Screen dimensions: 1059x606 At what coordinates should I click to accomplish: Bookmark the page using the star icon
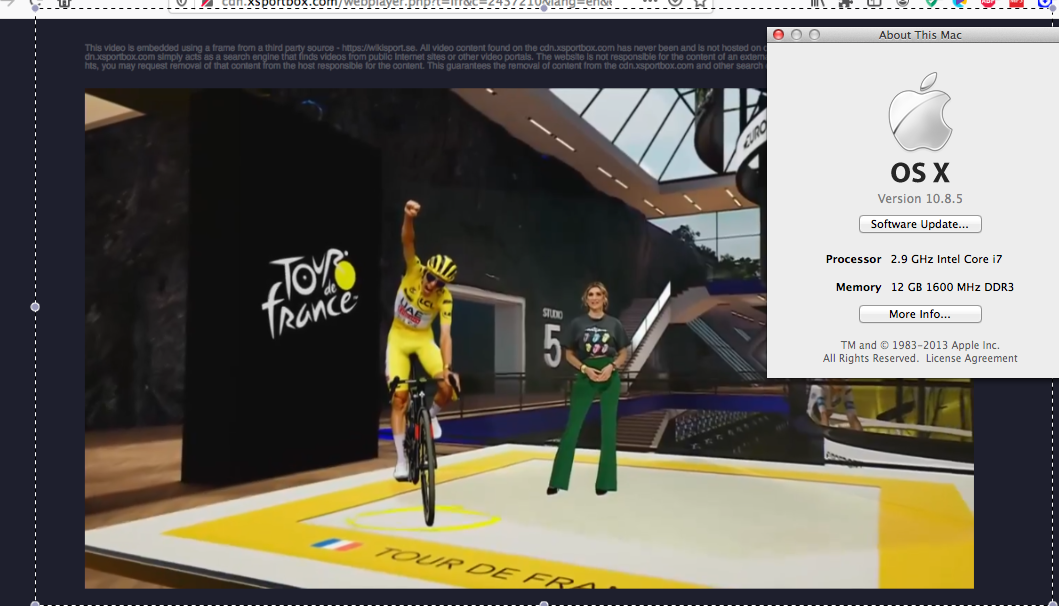[699, 4]
